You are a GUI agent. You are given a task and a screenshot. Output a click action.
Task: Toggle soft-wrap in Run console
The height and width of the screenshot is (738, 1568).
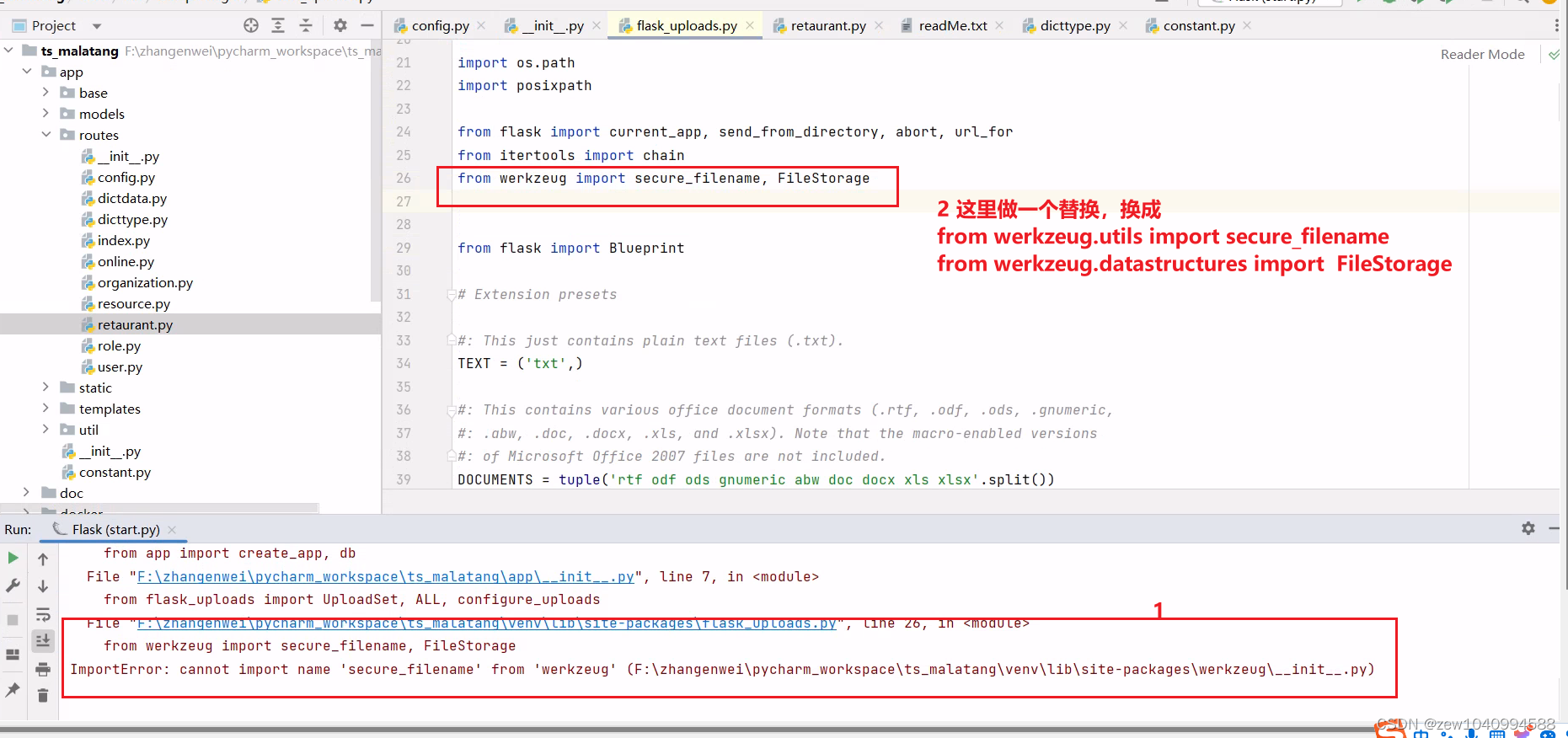pos(43,614)
